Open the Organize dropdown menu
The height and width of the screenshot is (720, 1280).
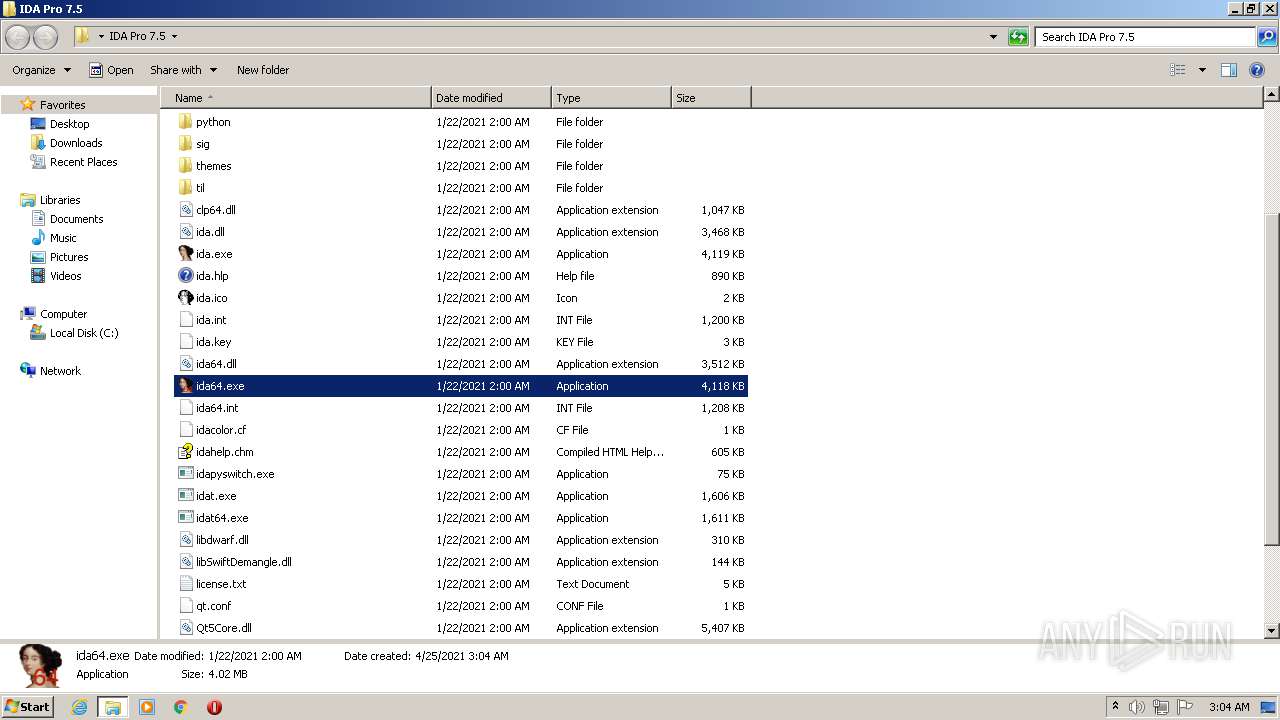[x=42, y=70]
